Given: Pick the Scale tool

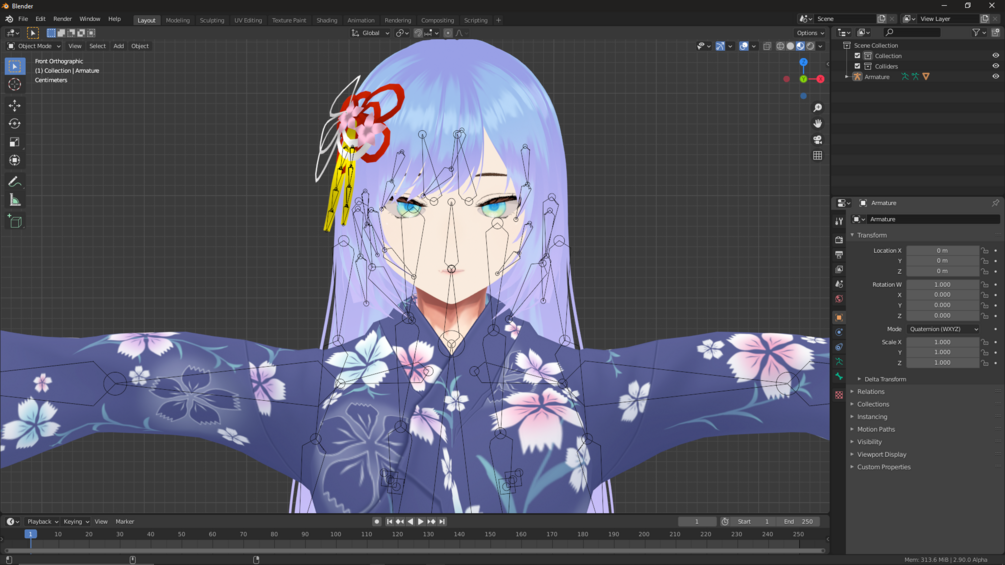Looking at the screenshot, I should [x=15, y=142].
